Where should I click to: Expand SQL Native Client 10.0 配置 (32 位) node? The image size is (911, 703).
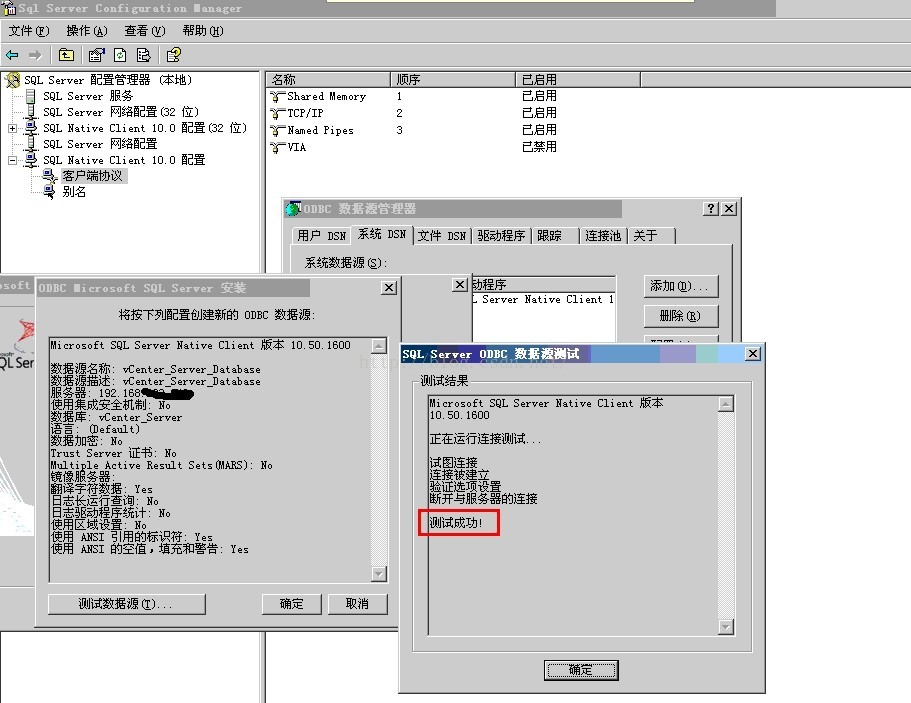point(12,128)
